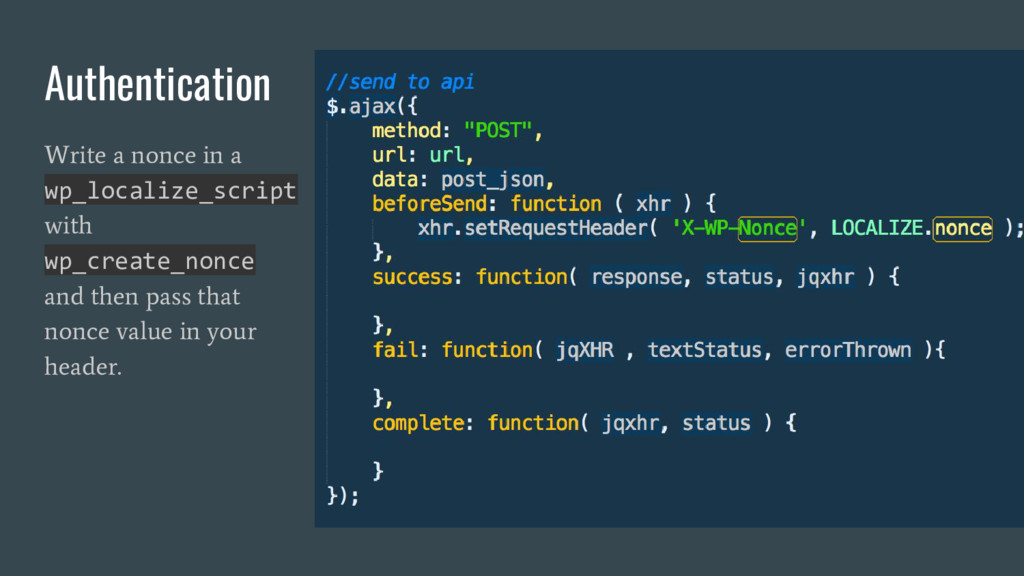1024x576 pixels.
Task: Click the textStatus parameter
Action: [x=704, y=349]
